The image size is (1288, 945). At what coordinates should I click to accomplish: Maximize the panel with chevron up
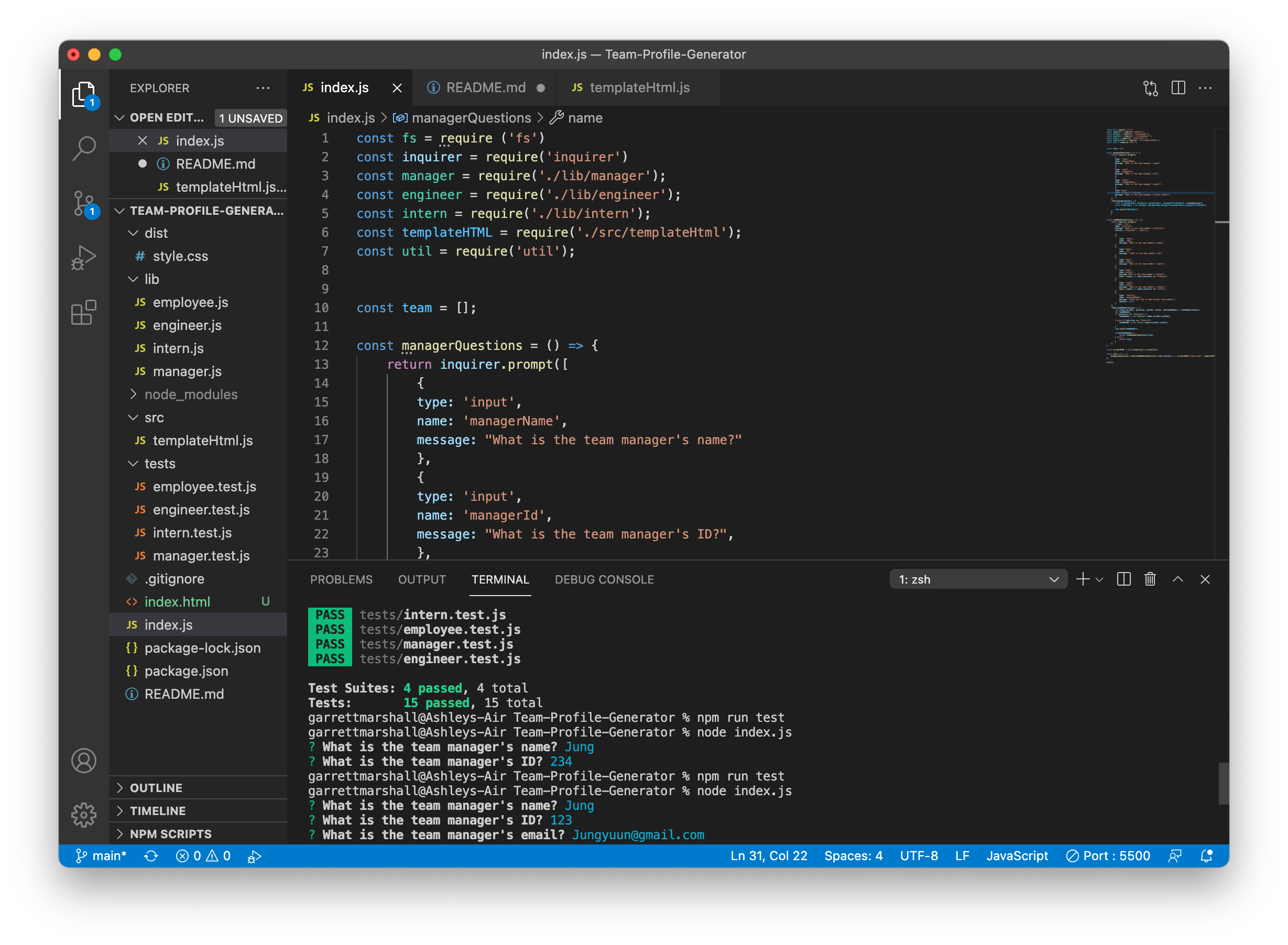click(1177, 579)
